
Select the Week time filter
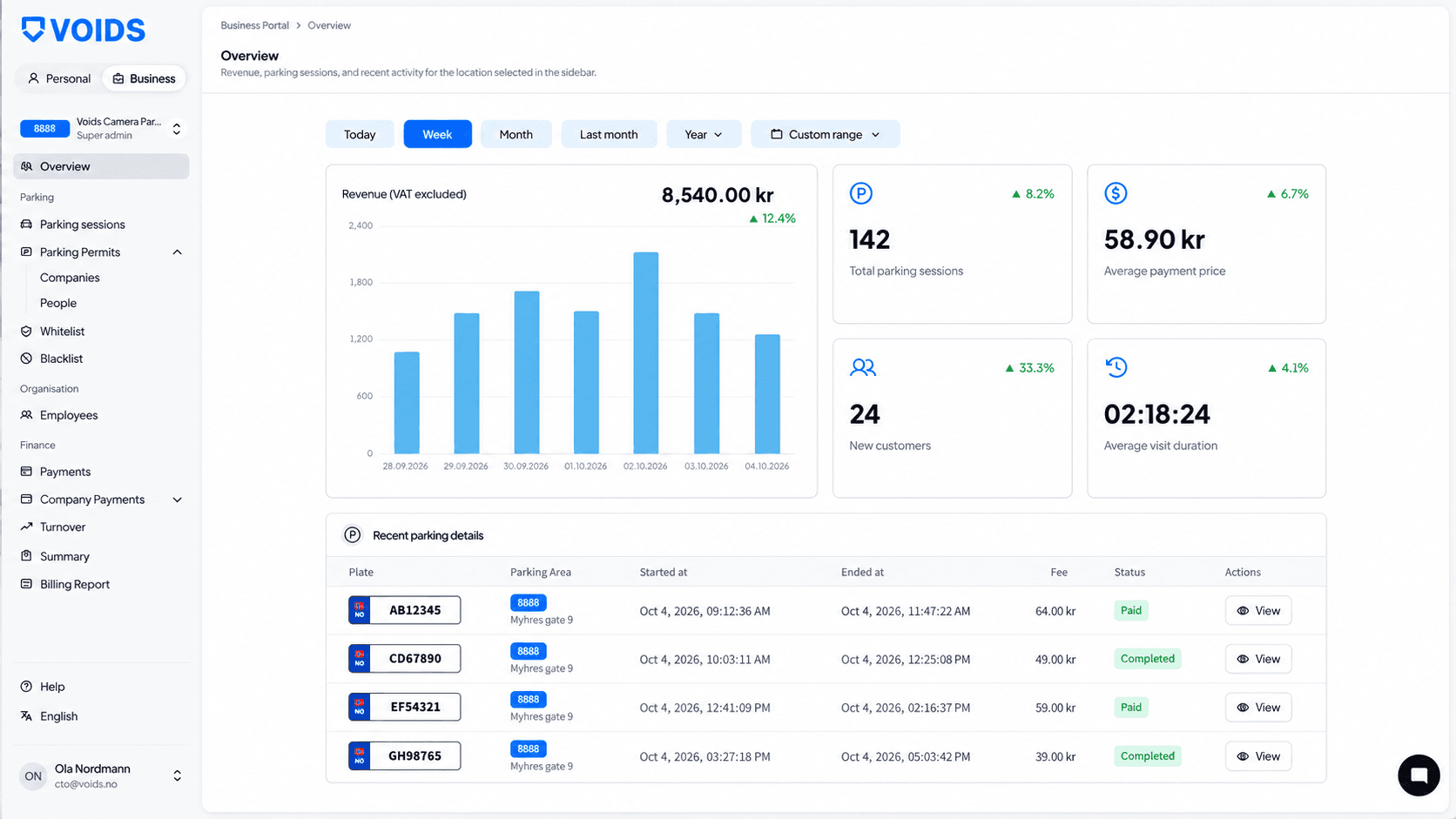[x=437, y=134]
